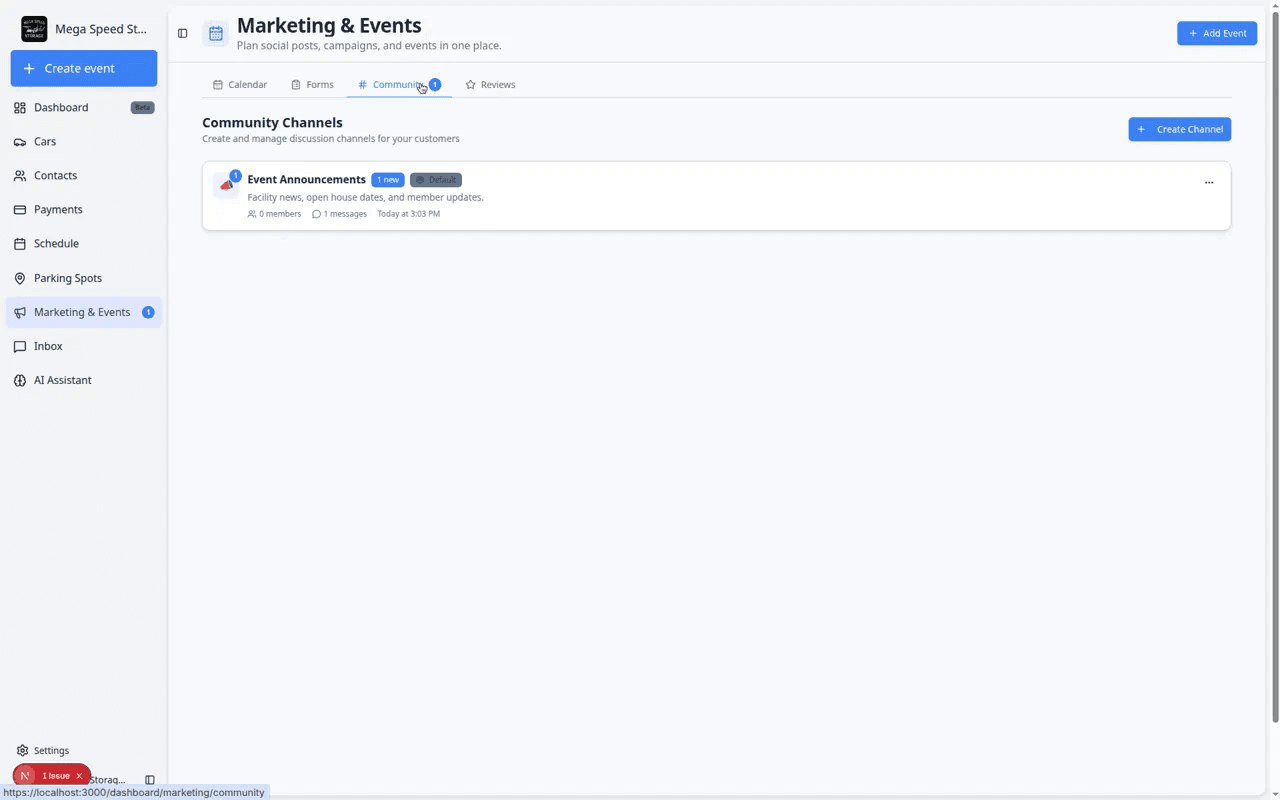Switch to the Forms tab

(312, 85)
